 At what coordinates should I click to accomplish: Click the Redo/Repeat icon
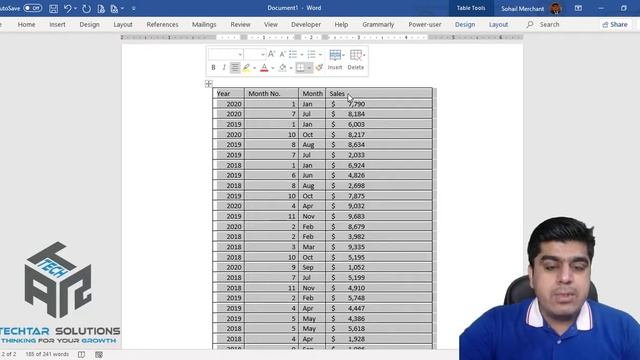(87, 8)
